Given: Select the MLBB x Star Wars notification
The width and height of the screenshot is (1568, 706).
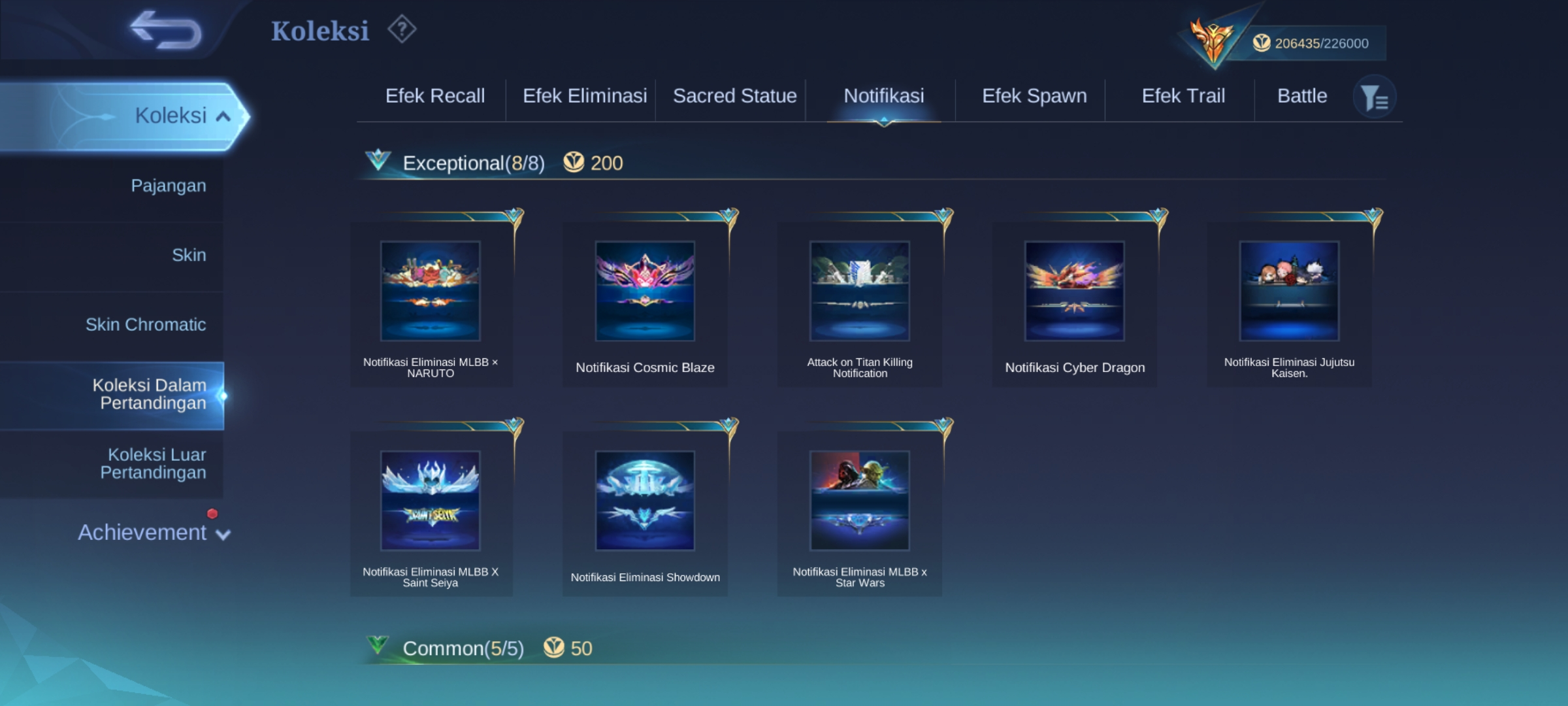Looking at the screenshot, I should pos(859,501).
